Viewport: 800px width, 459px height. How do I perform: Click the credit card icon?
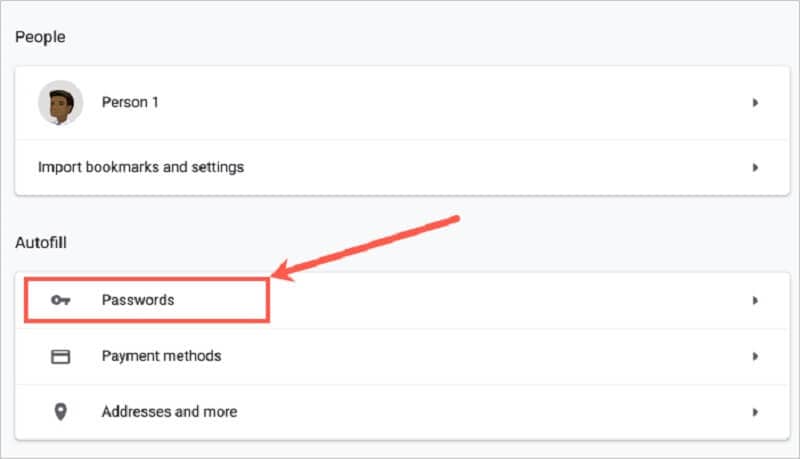60,356
